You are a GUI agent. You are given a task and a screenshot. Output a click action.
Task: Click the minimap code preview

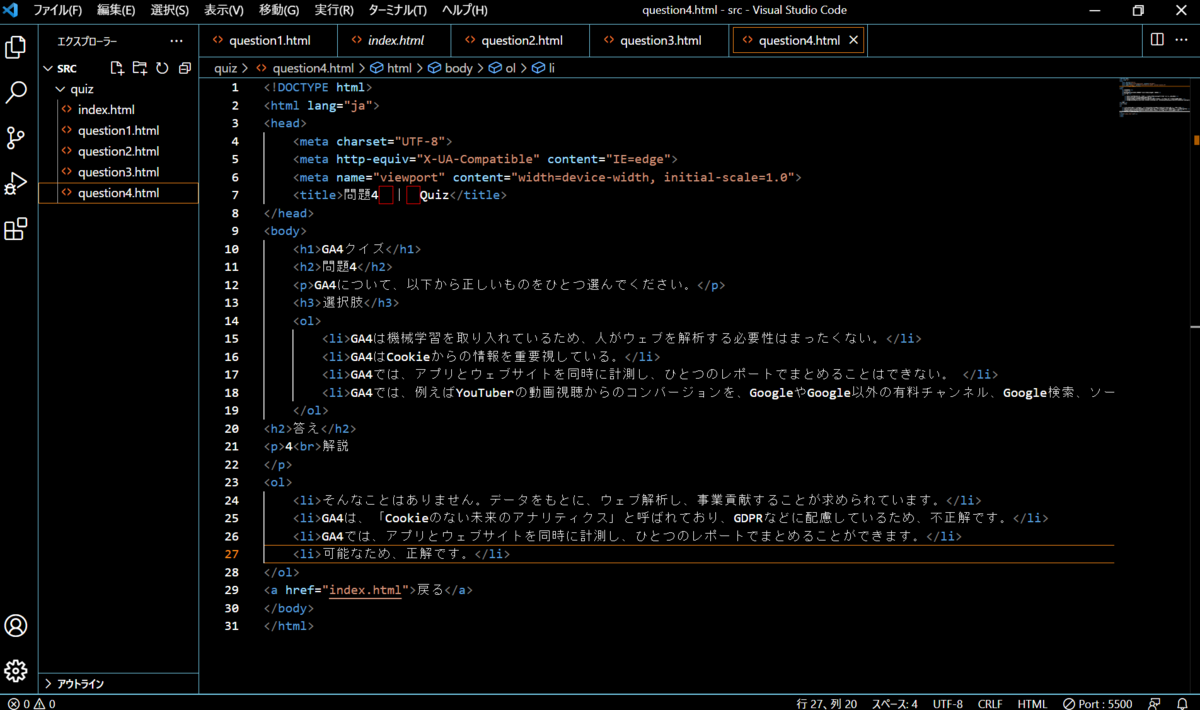click(x=1155, y=97)
